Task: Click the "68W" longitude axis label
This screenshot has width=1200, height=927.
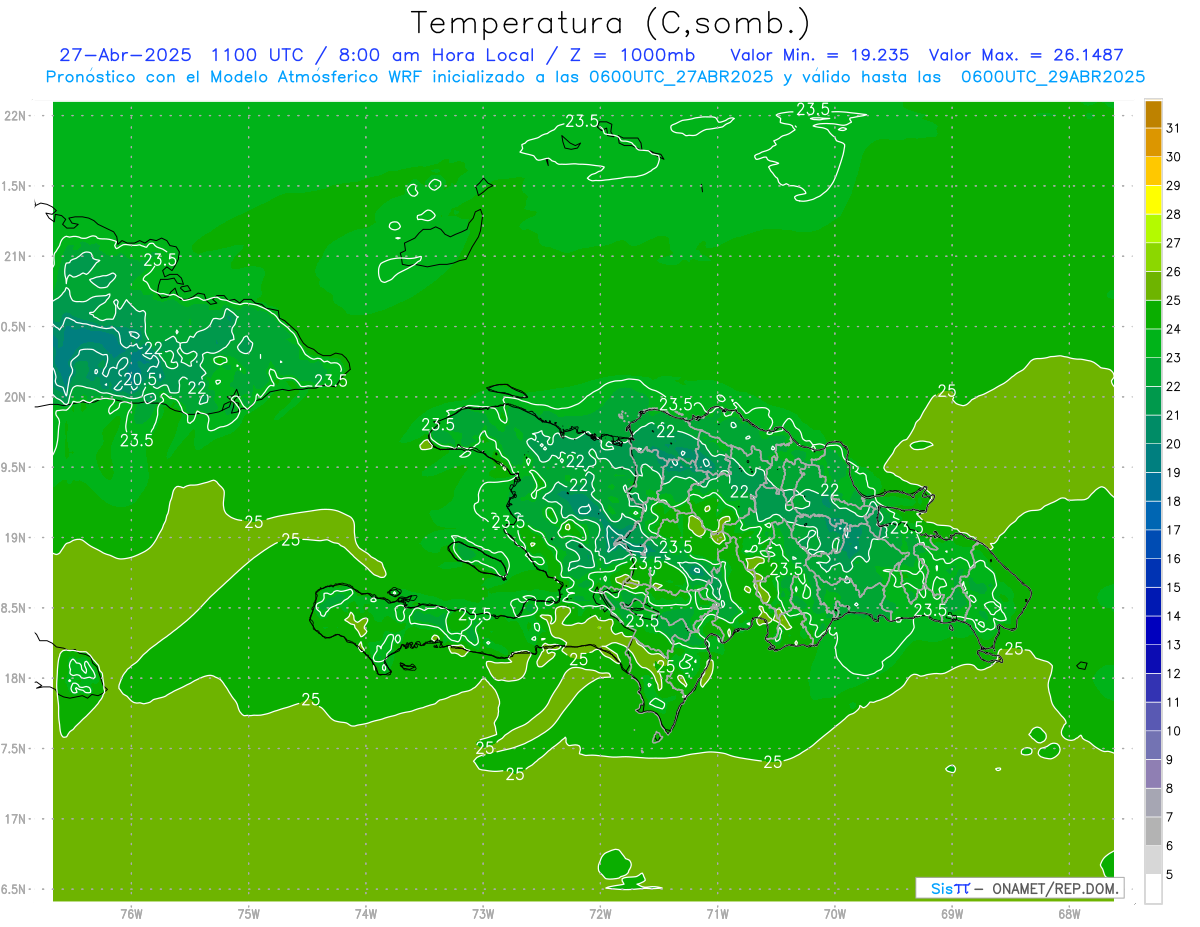Action: point(1069,914)
